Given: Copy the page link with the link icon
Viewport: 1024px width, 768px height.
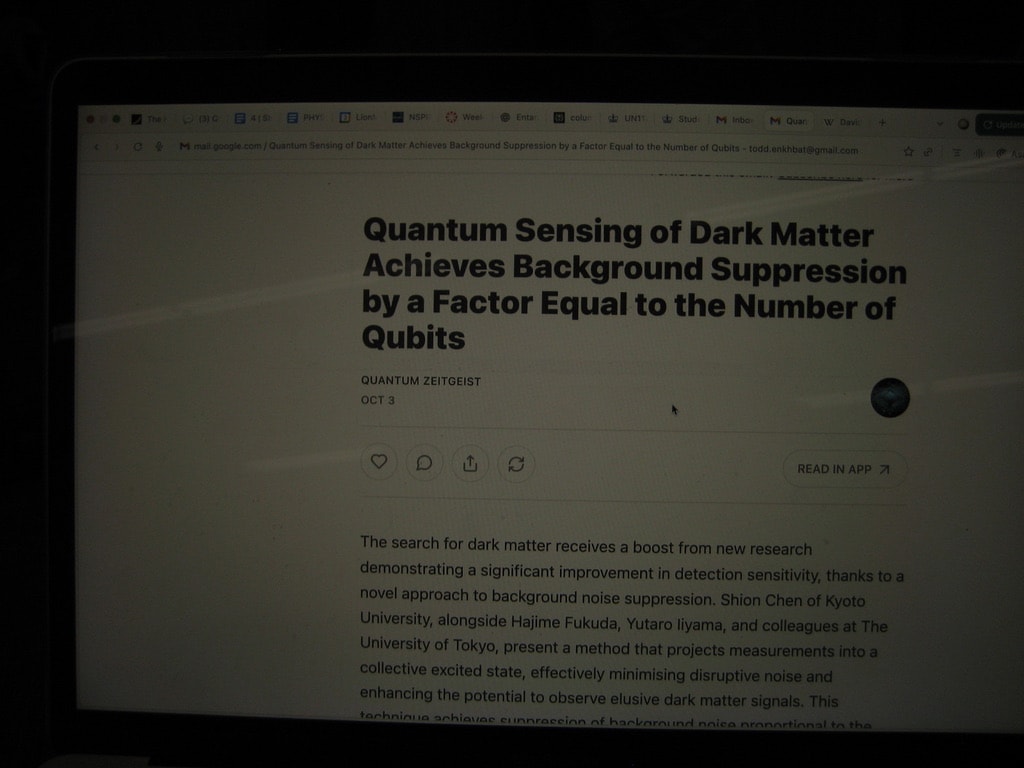Looking at the screenshot, I should coord(928,152).
